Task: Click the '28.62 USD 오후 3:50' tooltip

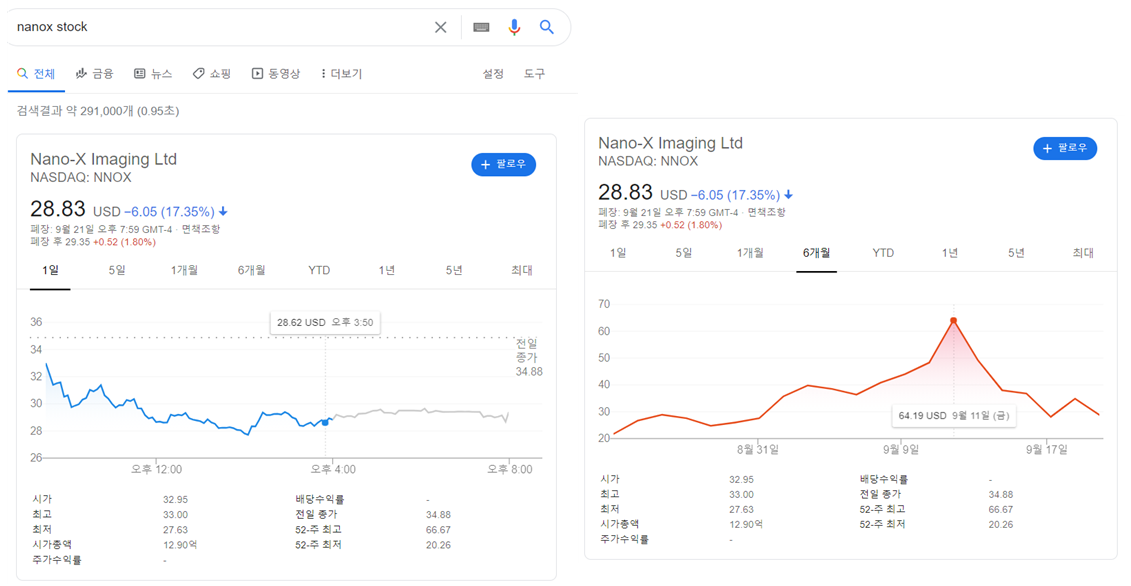Action: 325,323
